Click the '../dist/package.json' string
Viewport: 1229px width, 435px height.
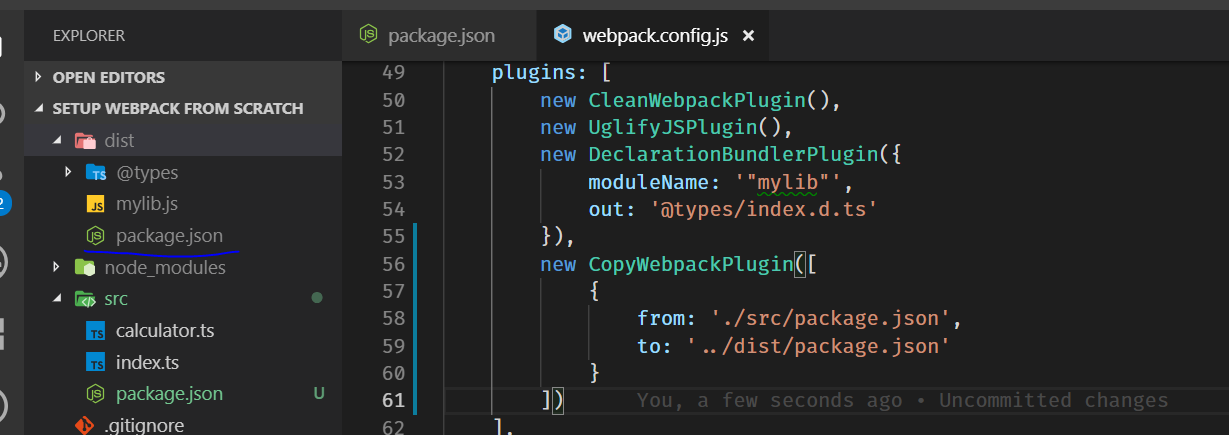click(818, 346)
